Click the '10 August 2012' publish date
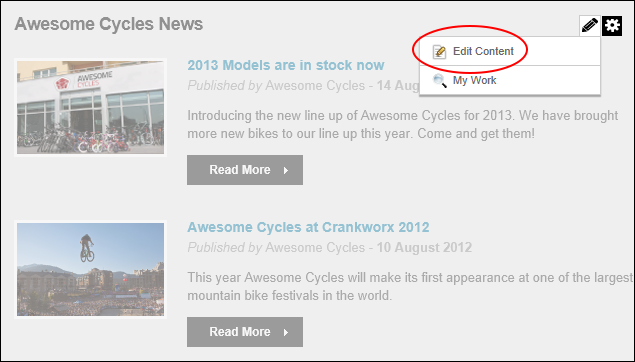The height and width of the screenshot is (362, 635). [x=424, y=247]
